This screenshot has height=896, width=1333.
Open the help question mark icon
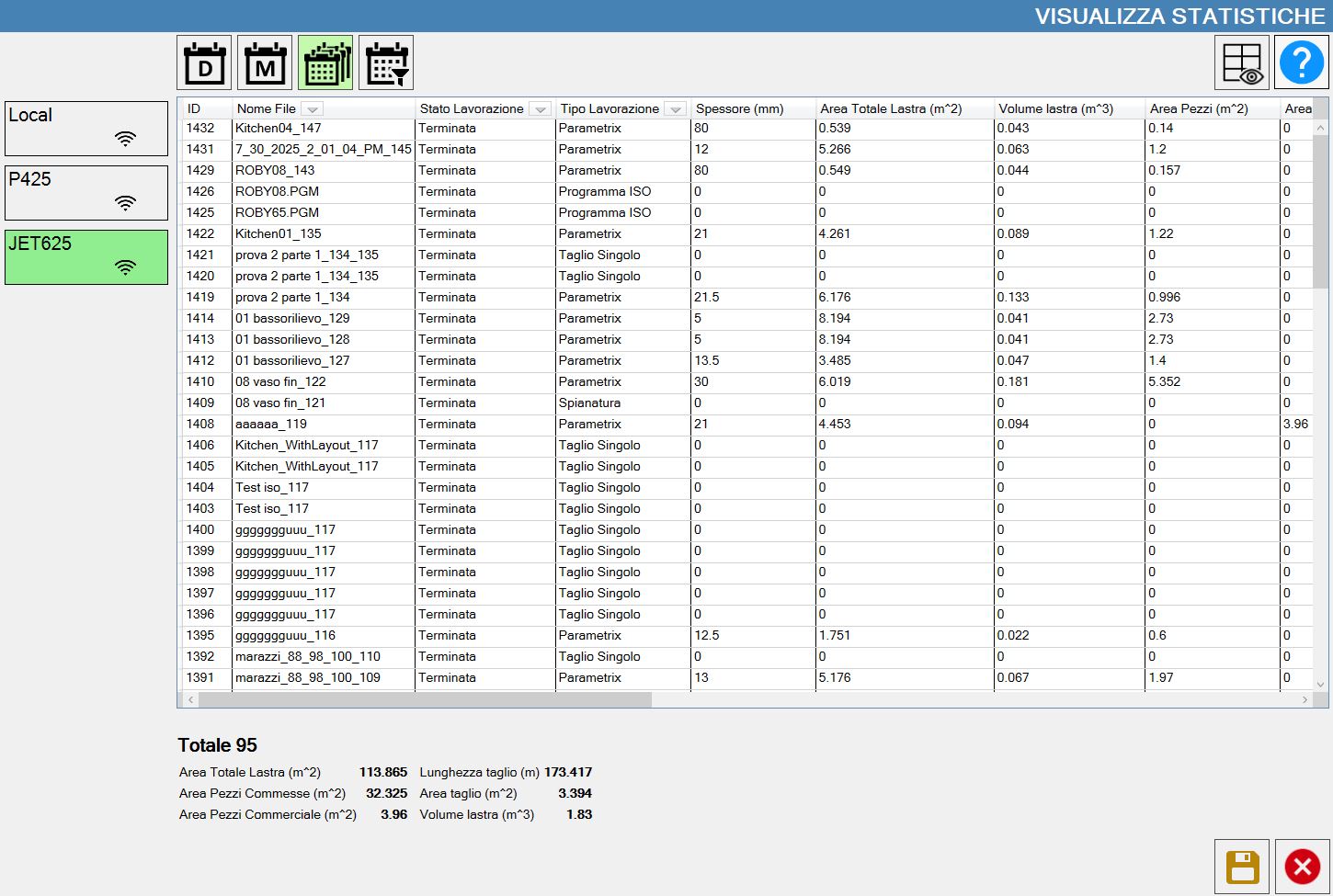click(1302, 62)
